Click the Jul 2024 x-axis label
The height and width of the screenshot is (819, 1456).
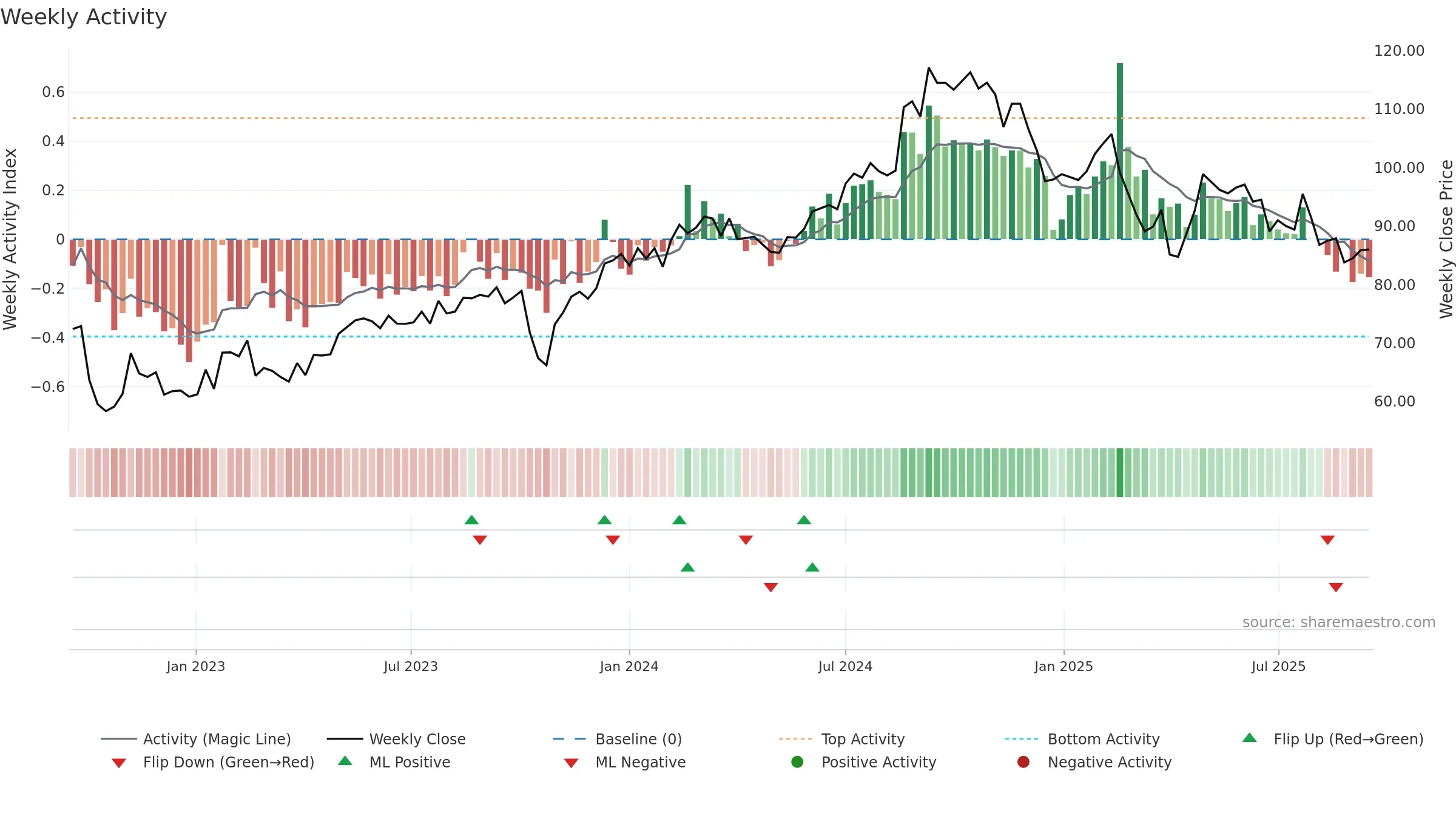(x=845, y=666)
